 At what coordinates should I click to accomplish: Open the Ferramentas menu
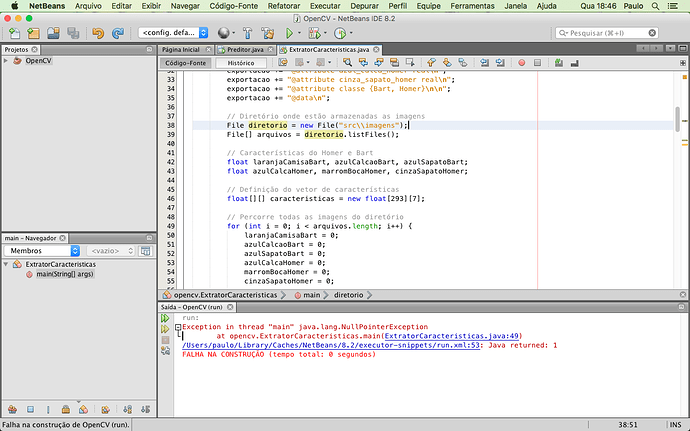[472, 6]
